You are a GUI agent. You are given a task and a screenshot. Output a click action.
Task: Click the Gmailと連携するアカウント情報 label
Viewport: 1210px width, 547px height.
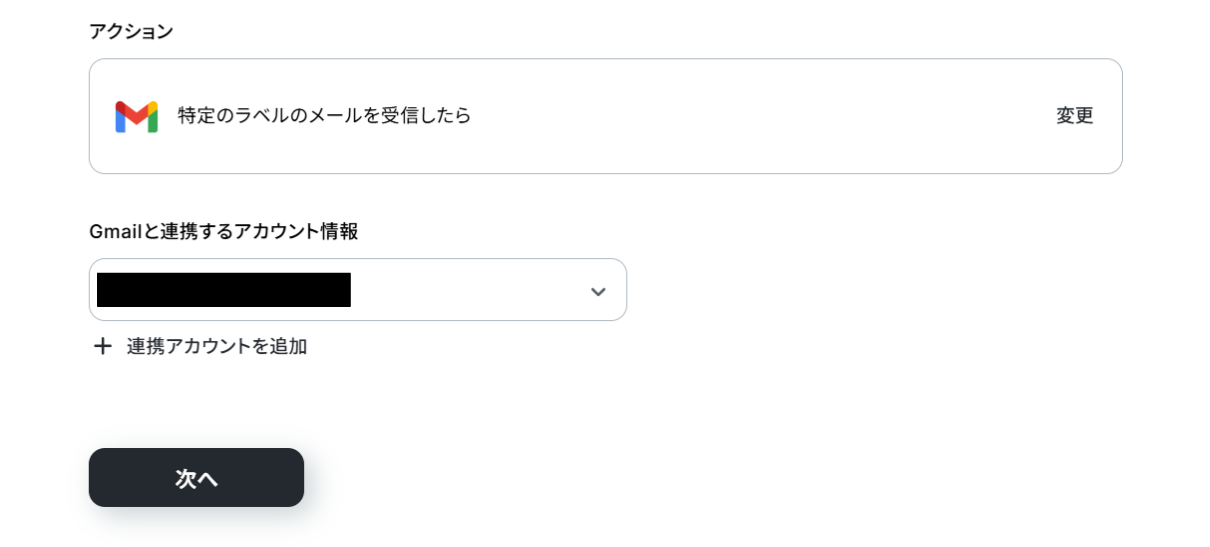224,231
